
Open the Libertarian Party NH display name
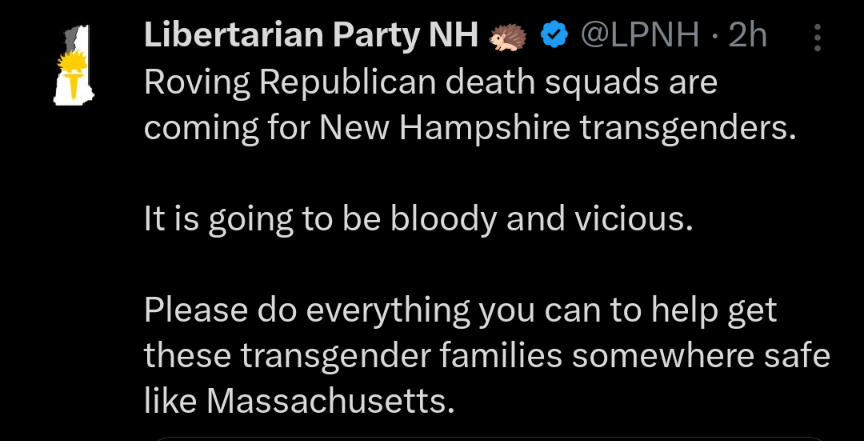pyautogui.click(x=311, y=36)
